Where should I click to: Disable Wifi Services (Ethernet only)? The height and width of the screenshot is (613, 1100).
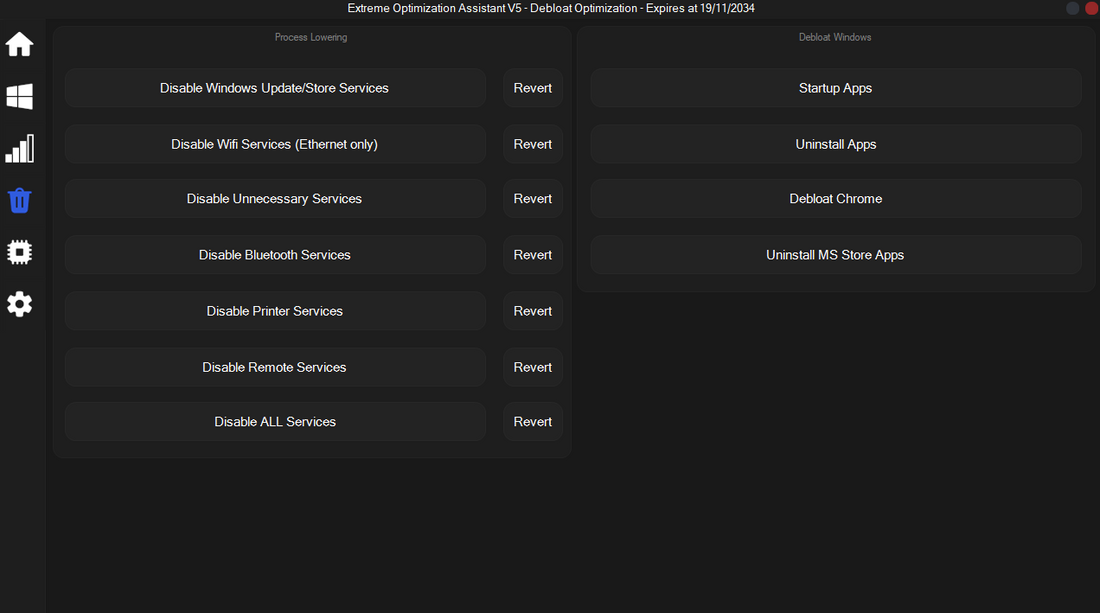tap(274, 144)
